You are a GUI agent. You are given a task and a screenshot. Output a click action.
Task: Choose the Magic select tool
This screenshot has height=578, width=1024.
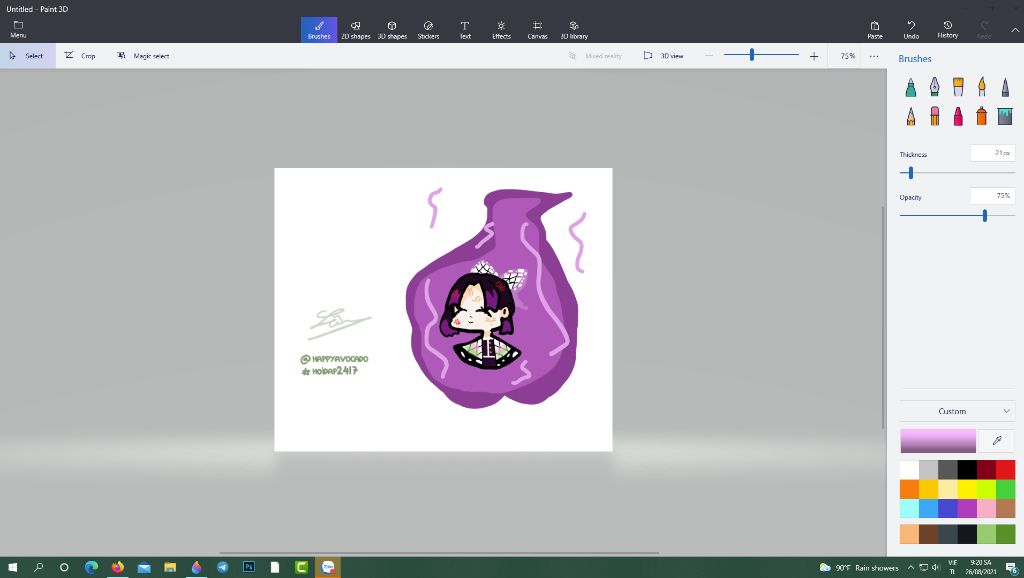(x=143, y=56)
